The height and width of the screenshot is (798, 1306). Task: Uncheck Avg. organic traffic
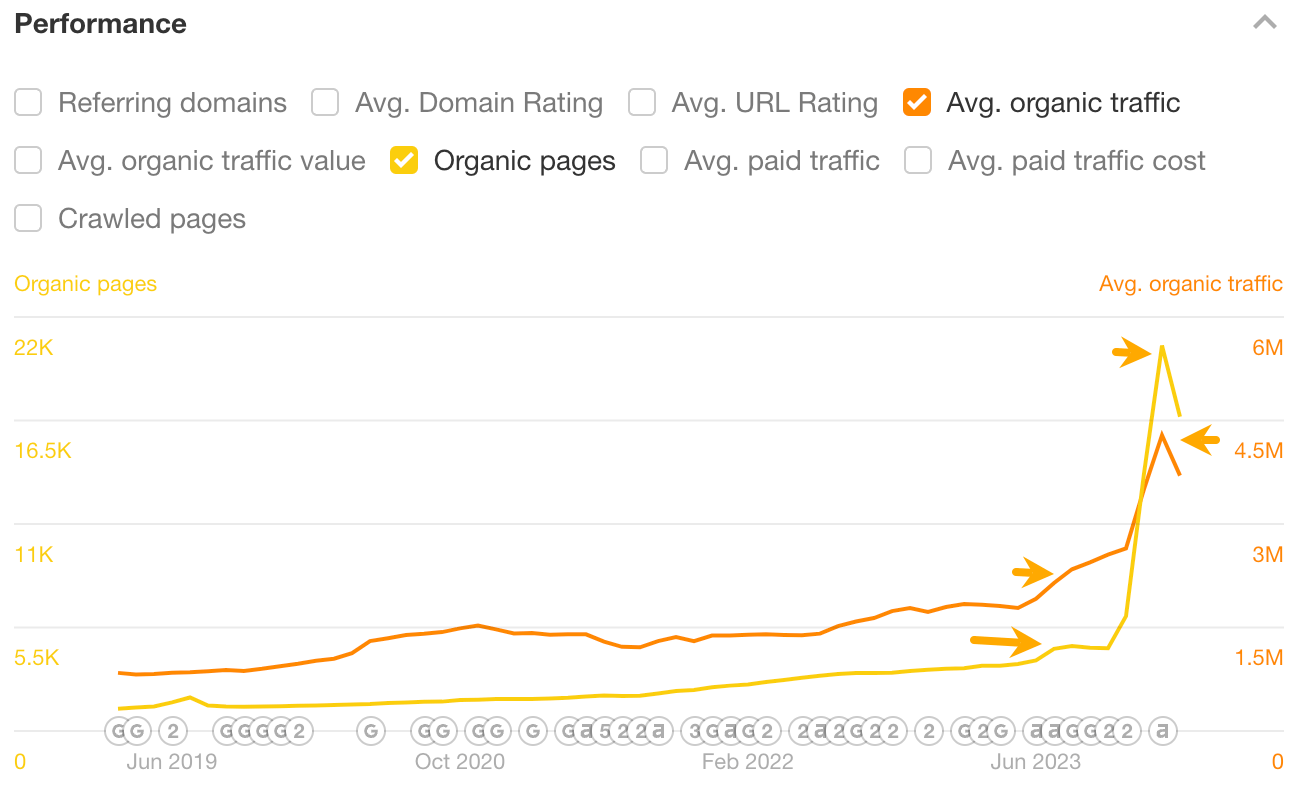point(917,102)
